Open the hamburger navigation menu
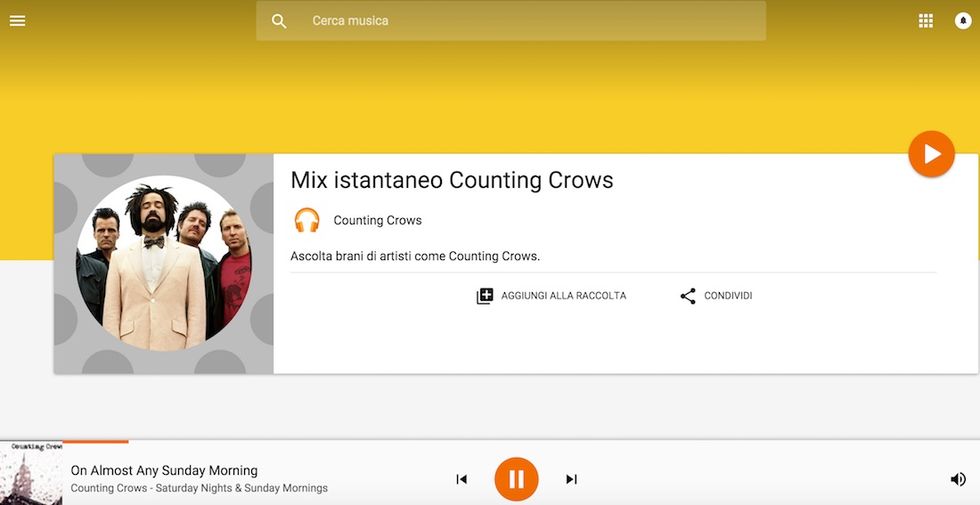980x505 pixels. [18, 21]
